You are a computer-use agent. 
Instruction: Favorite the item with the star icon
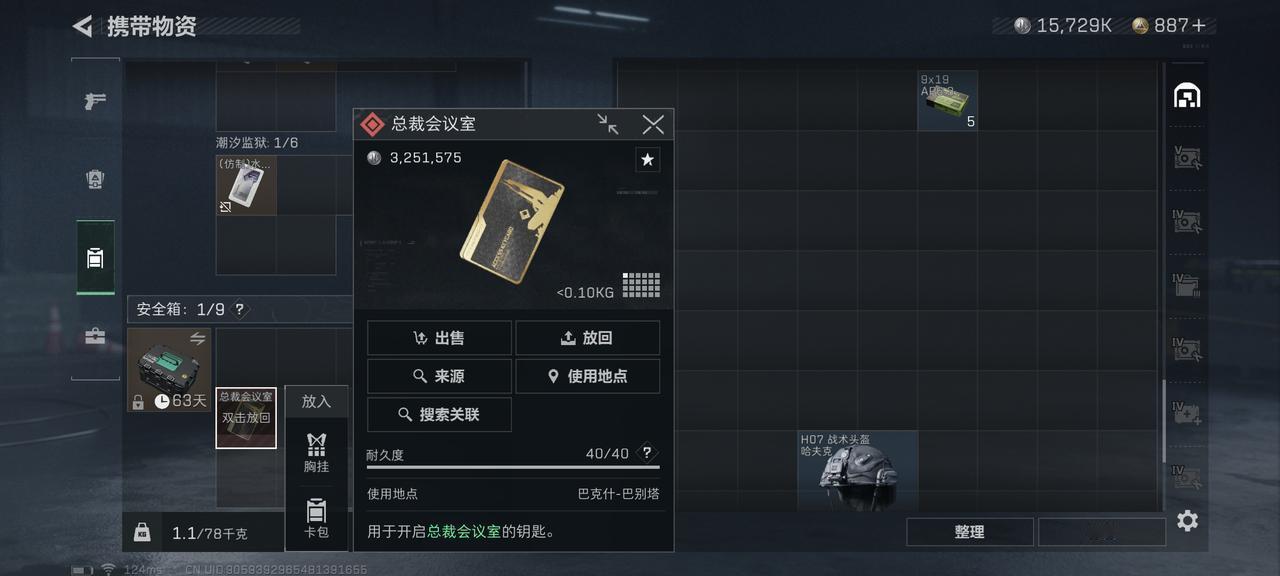coord(647,160)
